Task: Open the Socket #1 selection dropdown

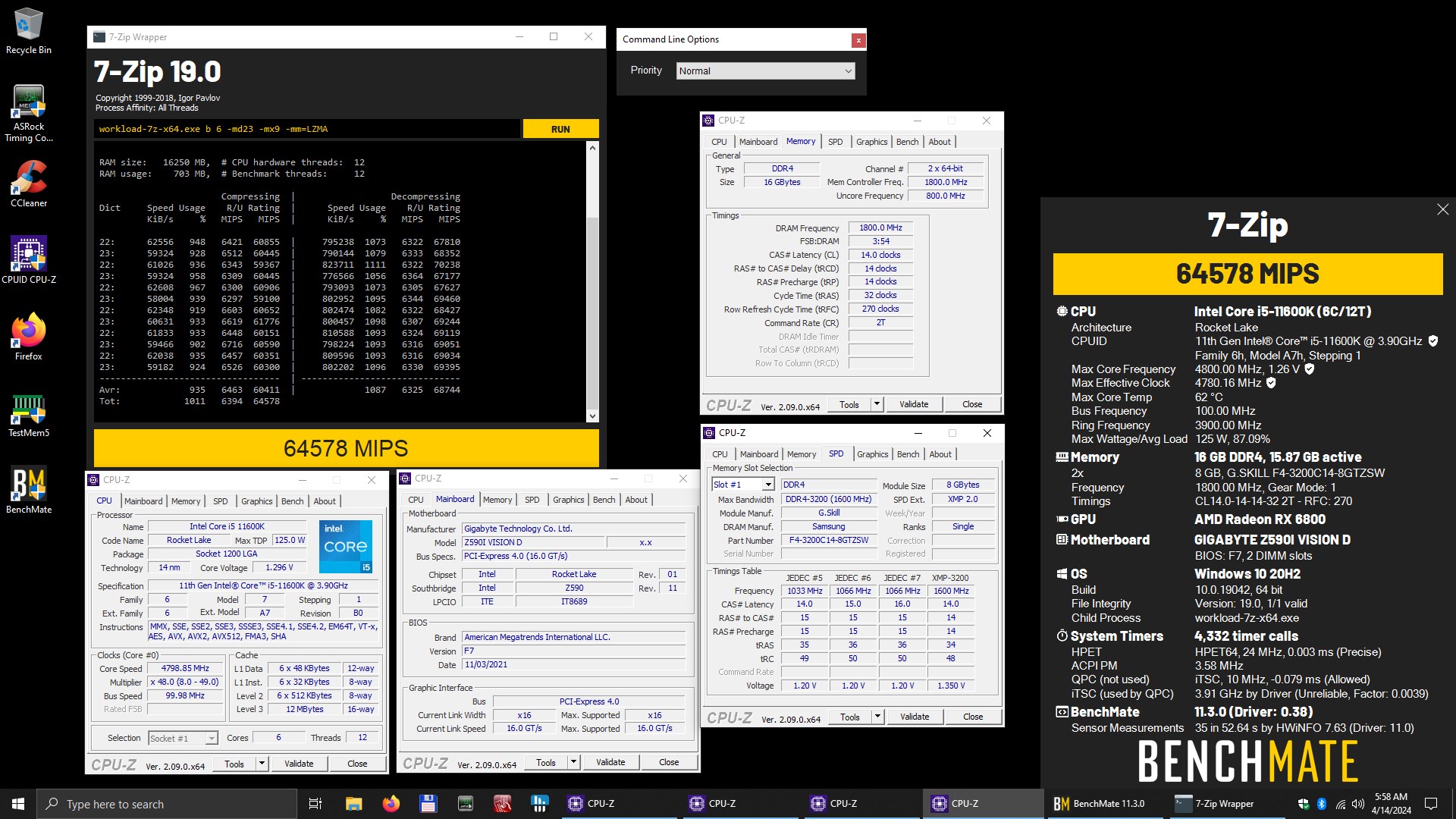Action: pyautogui.click(x=183, y=738)
